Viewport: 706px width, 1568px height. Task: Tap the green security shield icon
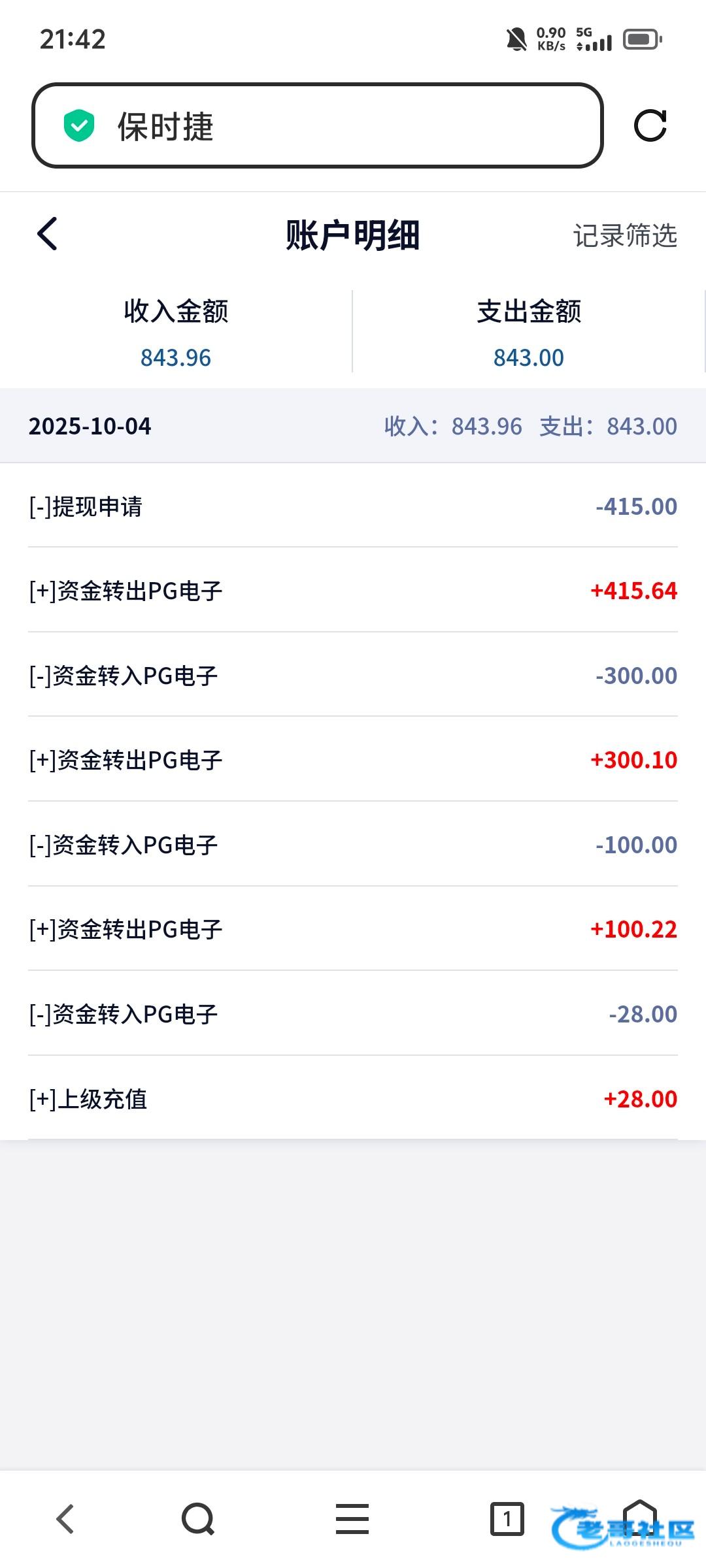coord(79,126)
